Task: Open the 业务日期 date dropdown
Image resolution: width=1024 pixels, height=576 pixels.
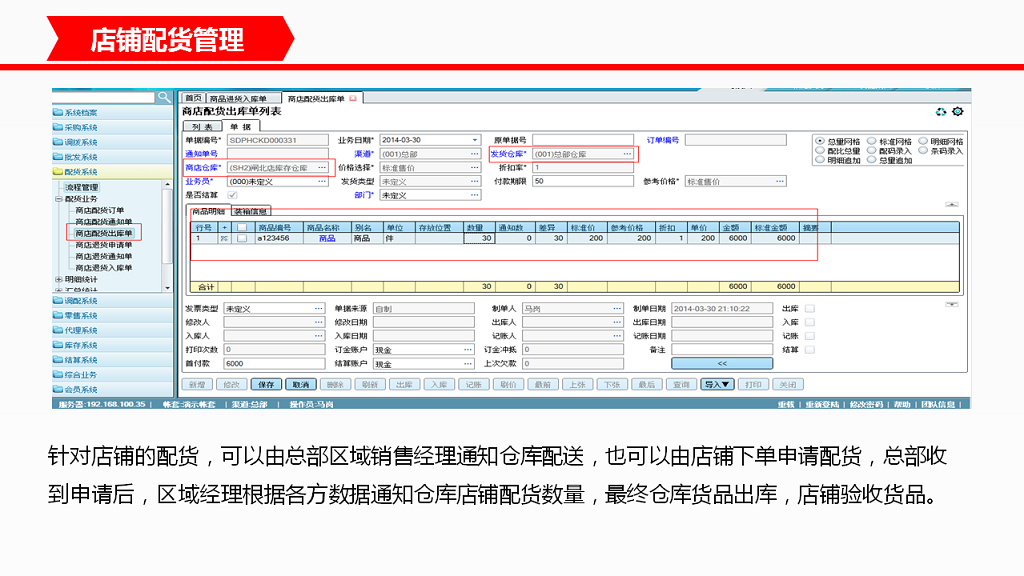Action: [473, 140]
